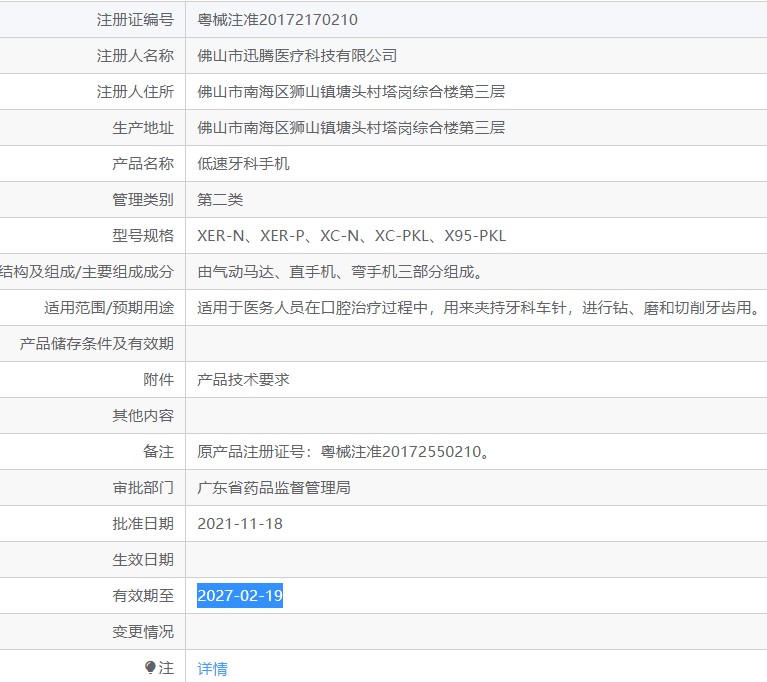Click the 产品名称 label
This screenshot has width=767, height=682.
[x=143, y=163]
